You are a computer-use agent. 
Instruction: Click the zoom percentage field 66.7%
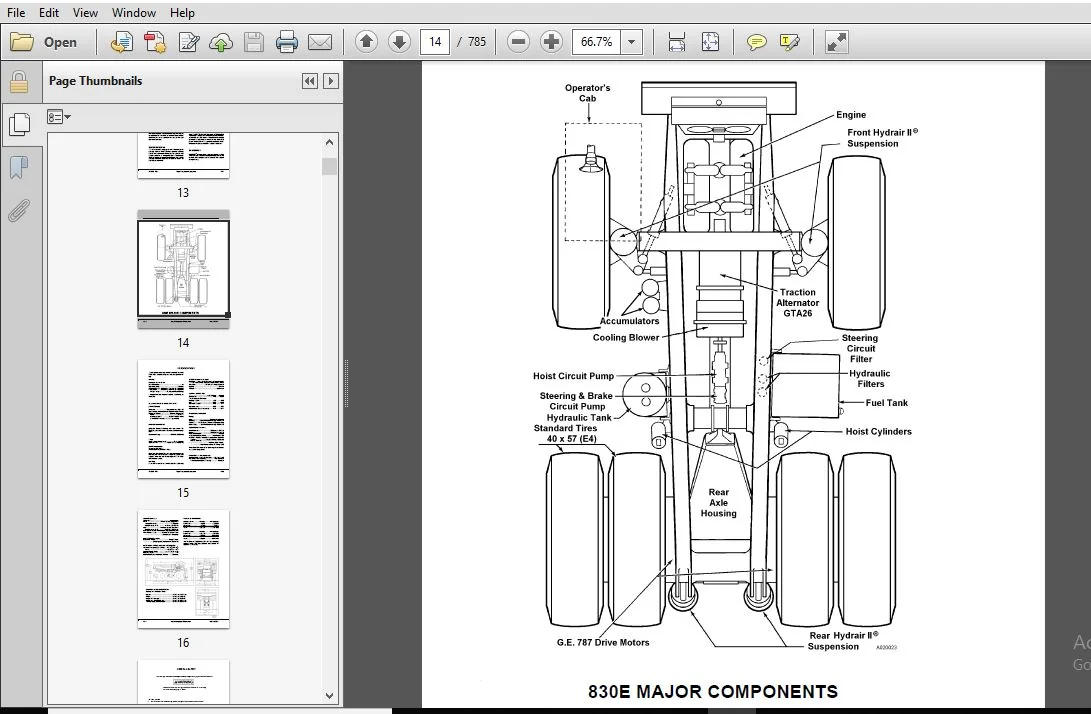click(596, 42)
